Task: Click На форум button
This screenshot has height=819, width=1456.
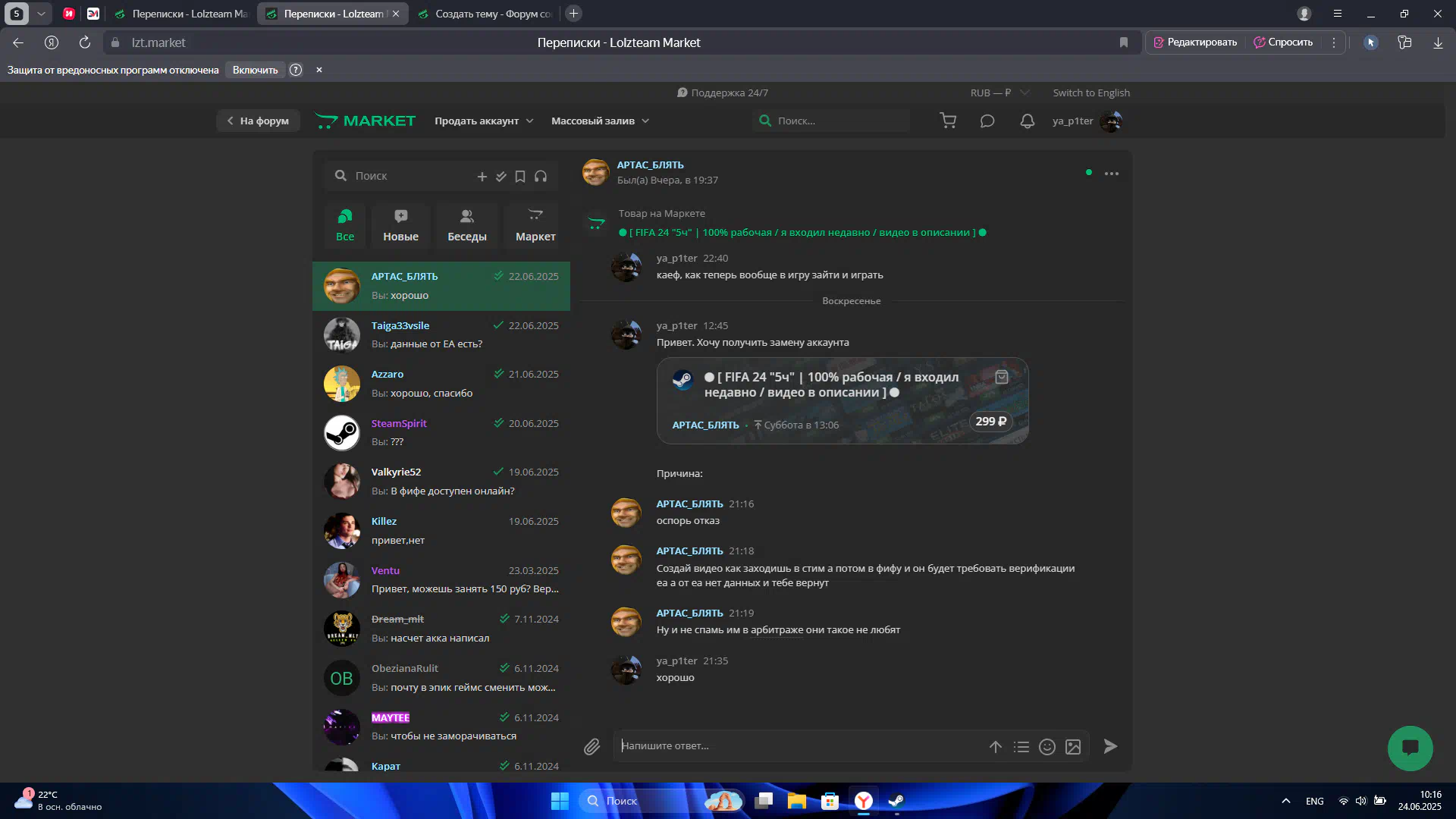Action: pos(258,121)
